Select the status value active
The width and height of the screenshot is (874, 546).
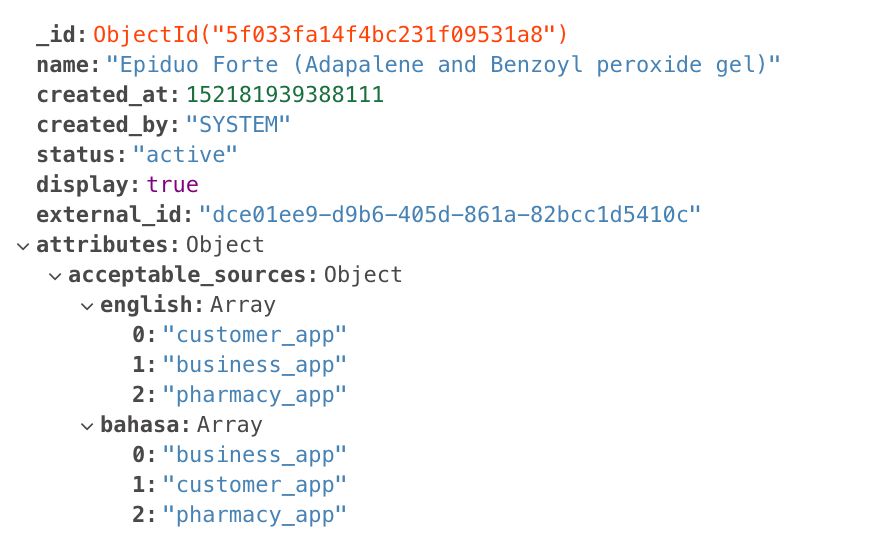pyautogui.click(x=185, y=155)
